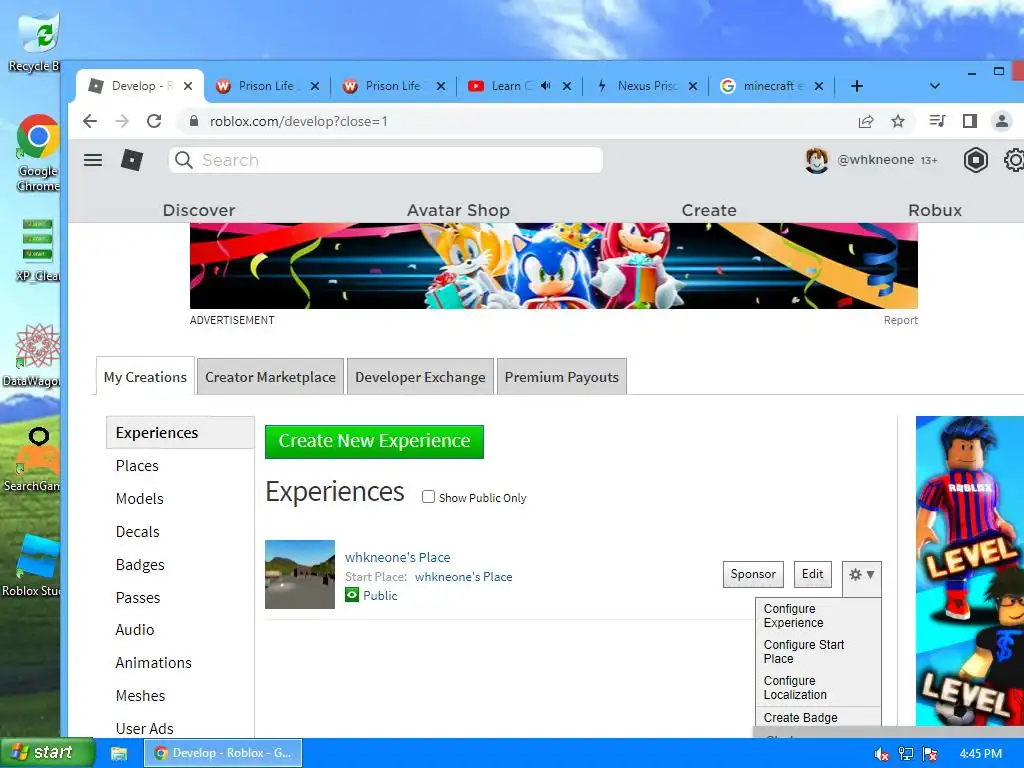The height and width of the screenshot is (768, 1024).
Task: Switch to the Premium Payouts tab
Action: click(562, 377)
